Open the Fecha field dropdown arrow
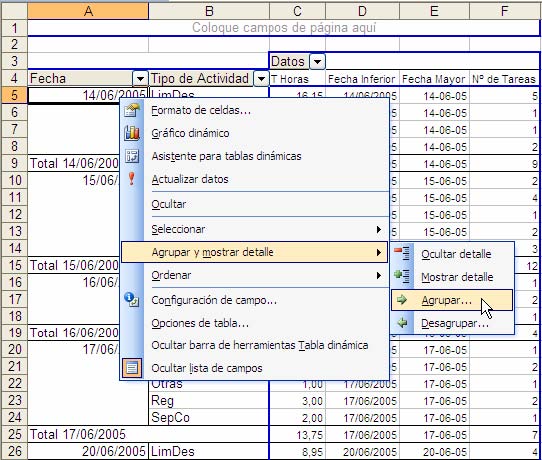Screen dimensions: 542x460 point(140,79)
